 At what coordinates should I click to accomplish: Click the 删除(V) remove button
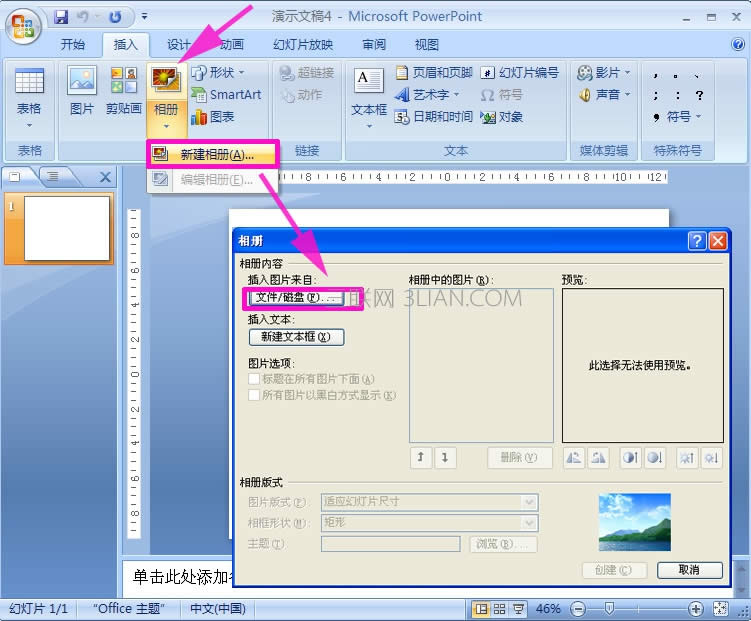[519, 458]
